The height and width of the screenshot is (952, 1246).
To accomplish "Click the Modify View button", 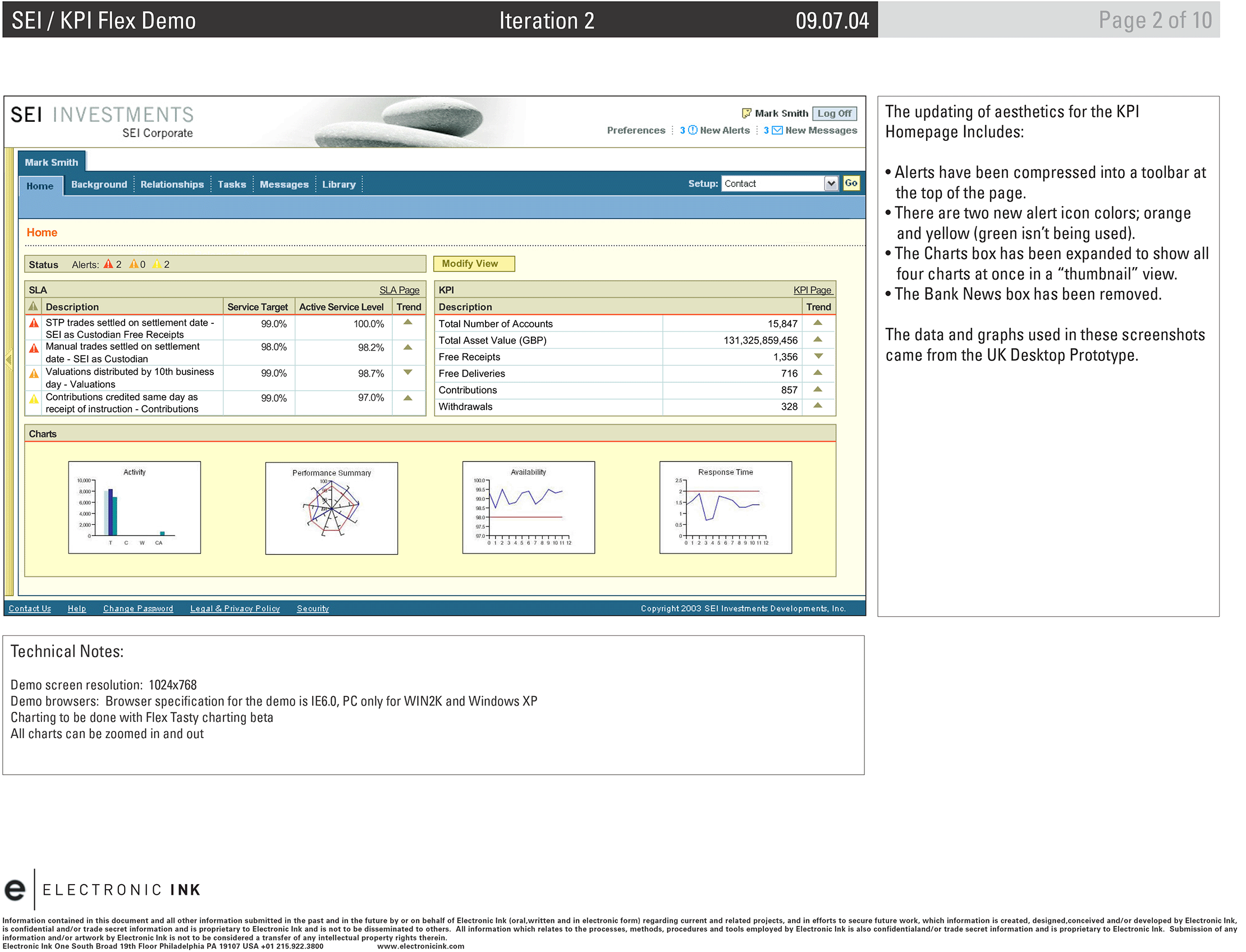I will (474, 263).
